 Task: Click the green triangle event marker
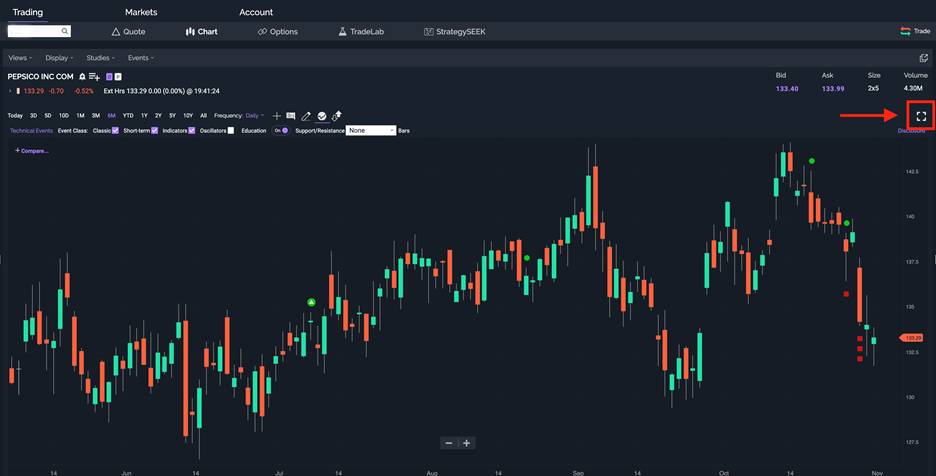pos(311,303)
